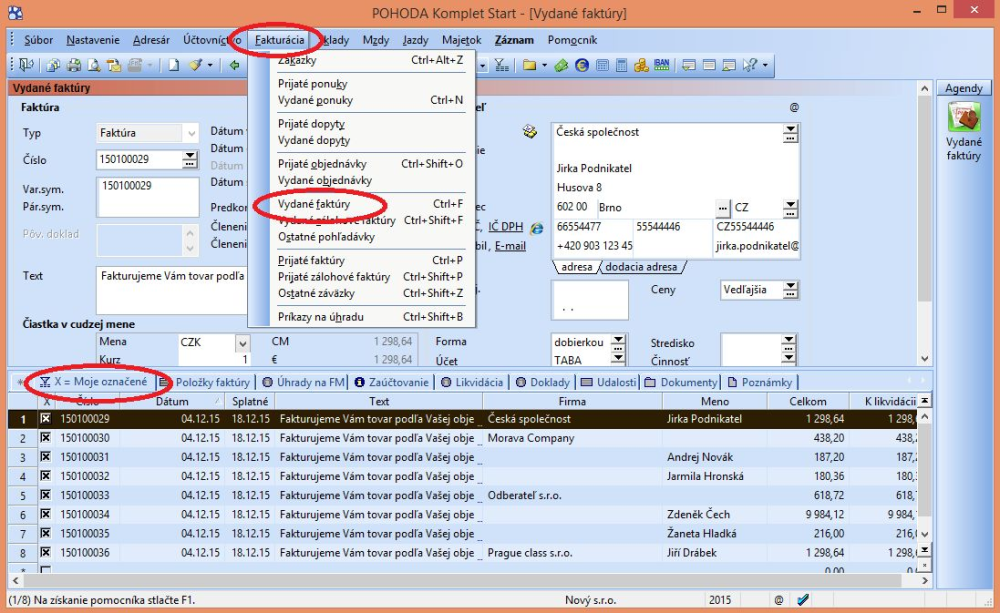Click the third window layout icon
1000x613 pixels.
(x=728, y=65)
